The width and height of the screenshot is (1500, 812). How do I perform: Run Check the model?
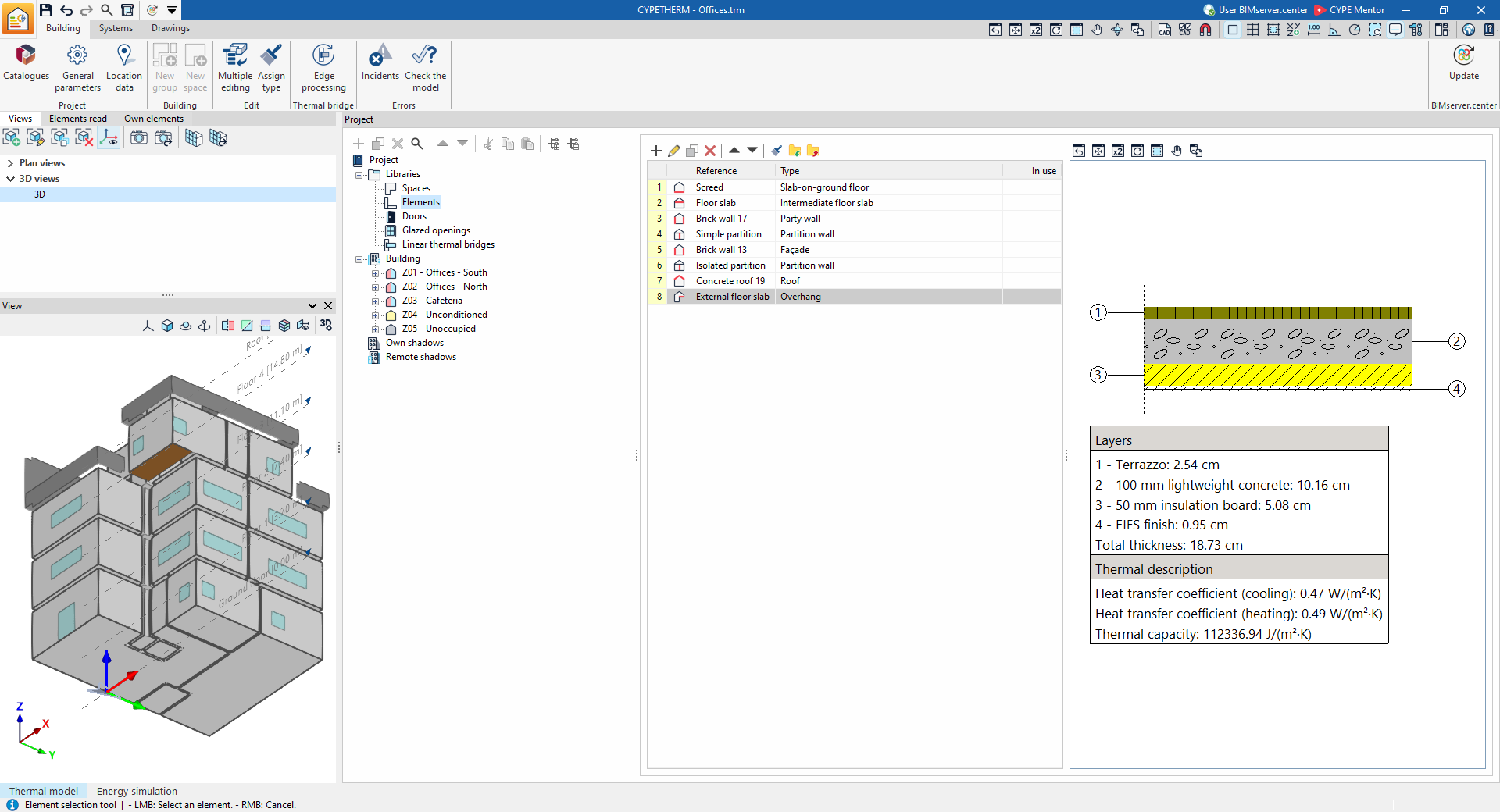[425, 68]
